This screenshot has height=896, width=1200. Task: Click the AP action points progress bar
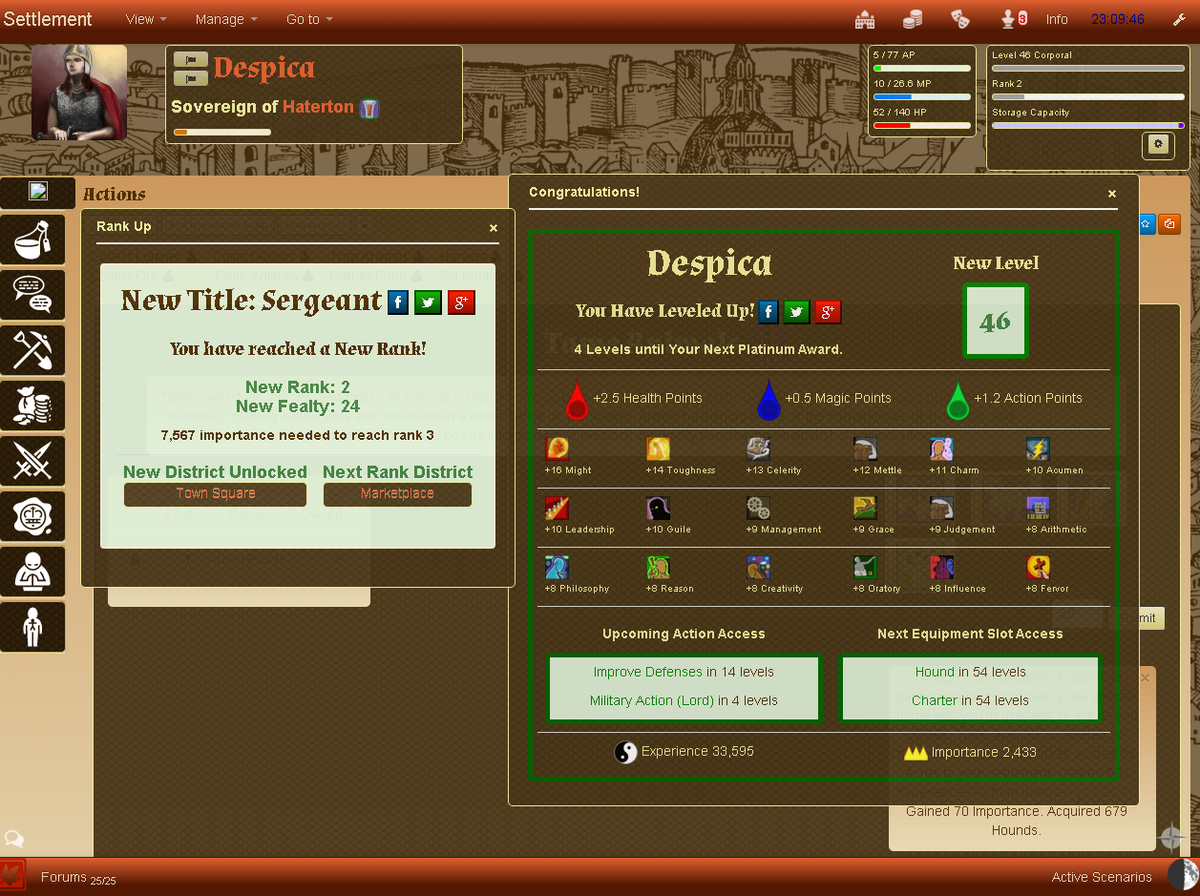coord(921,68)
